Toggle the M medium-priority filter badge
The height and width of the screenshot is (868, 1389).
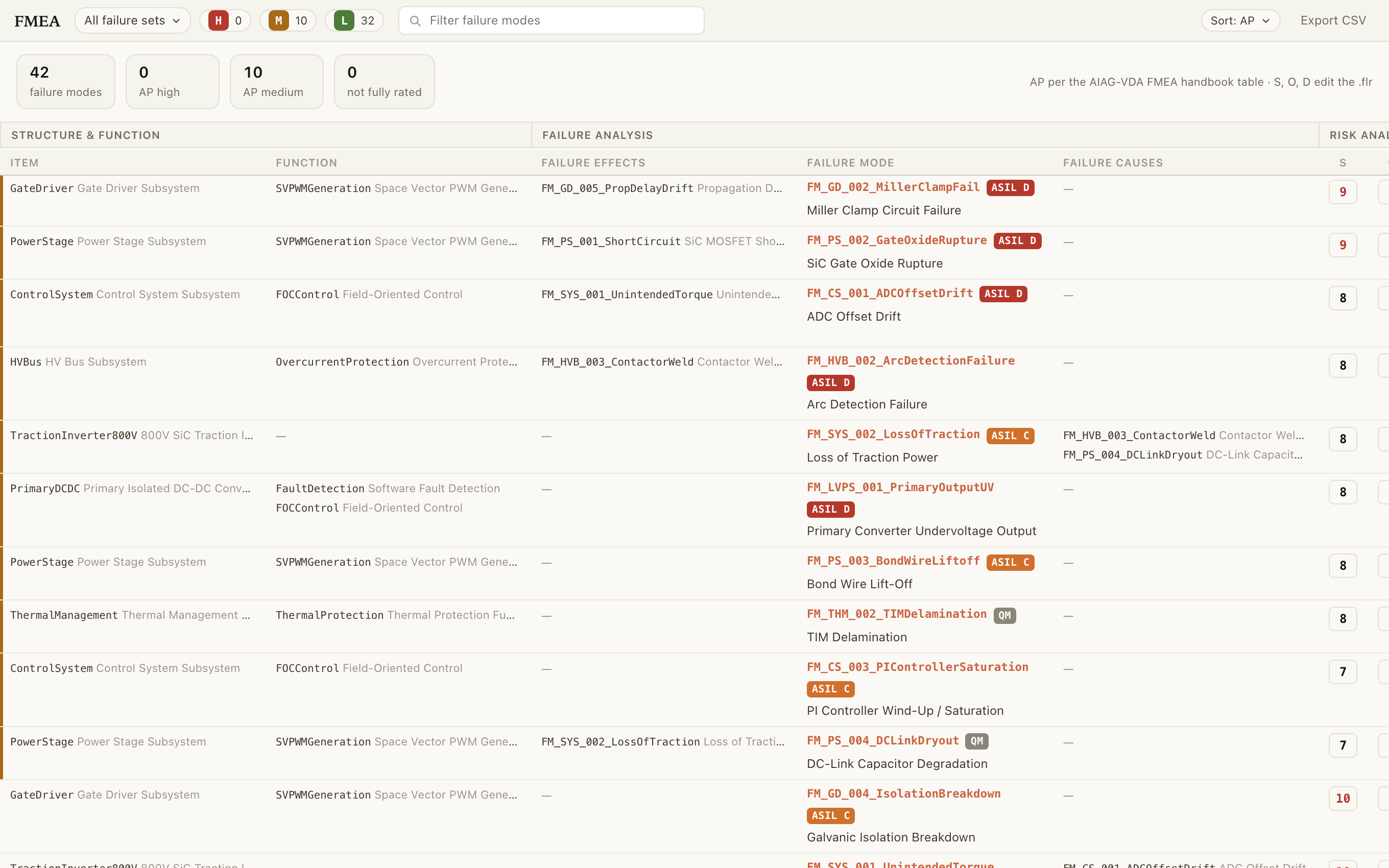click(x=288, y=20)
